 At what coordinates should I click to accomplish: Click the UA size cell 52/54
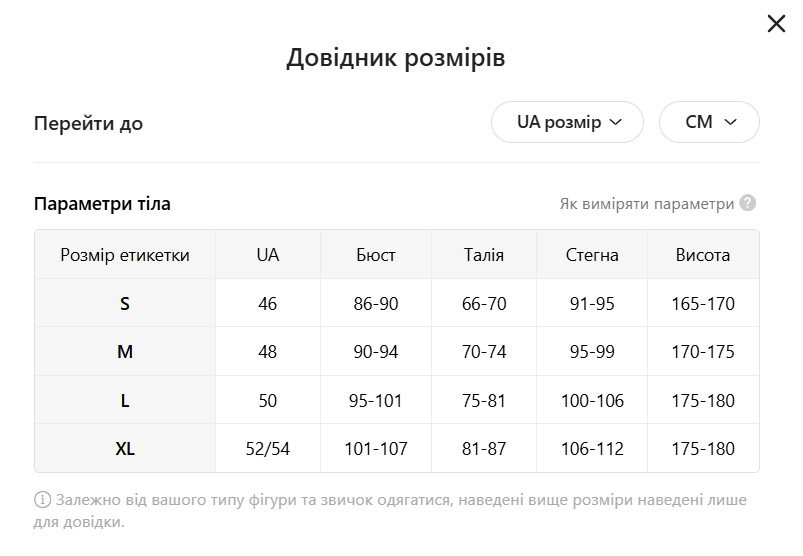(267, 449)
